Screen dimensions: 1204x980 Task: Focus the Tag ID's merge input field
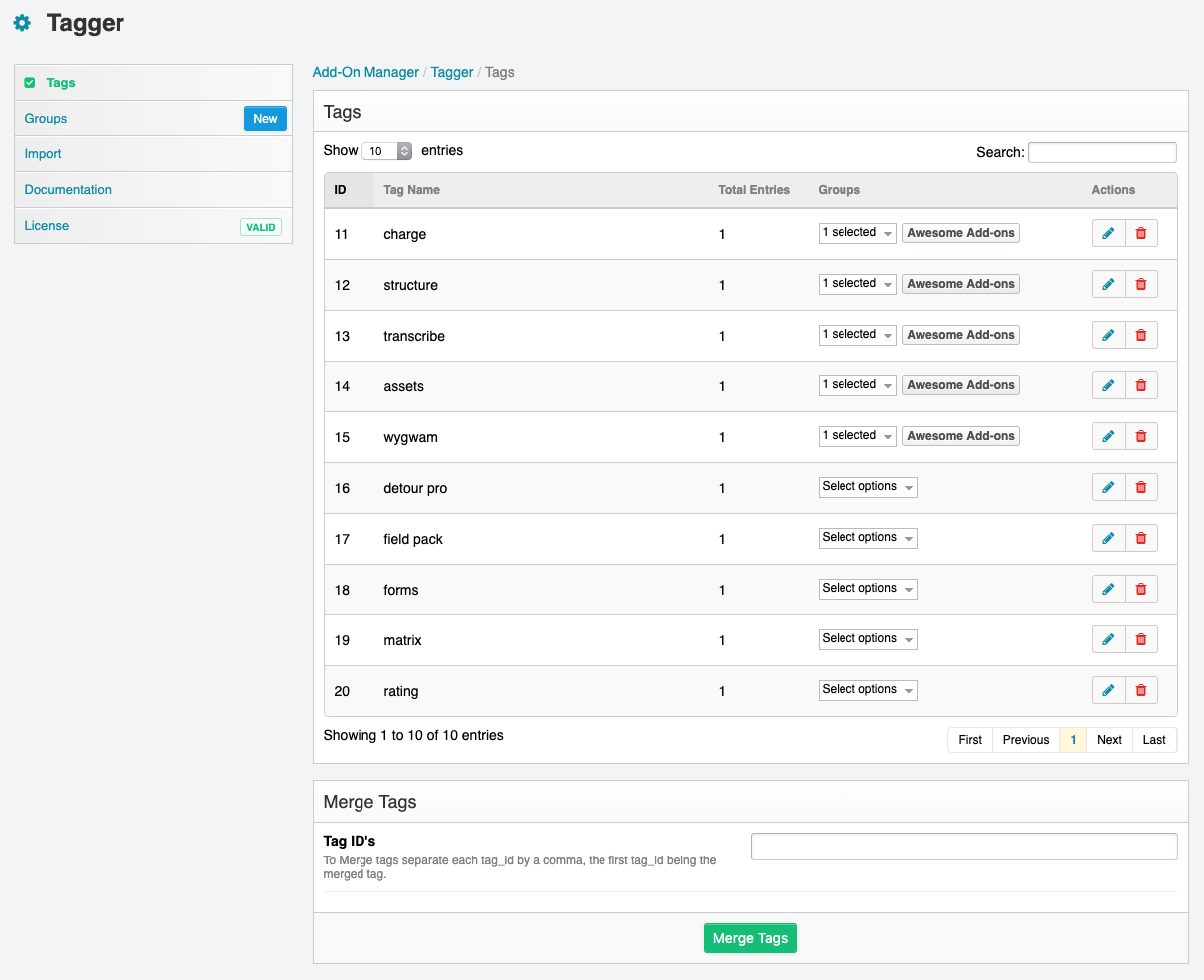(964, 847)
